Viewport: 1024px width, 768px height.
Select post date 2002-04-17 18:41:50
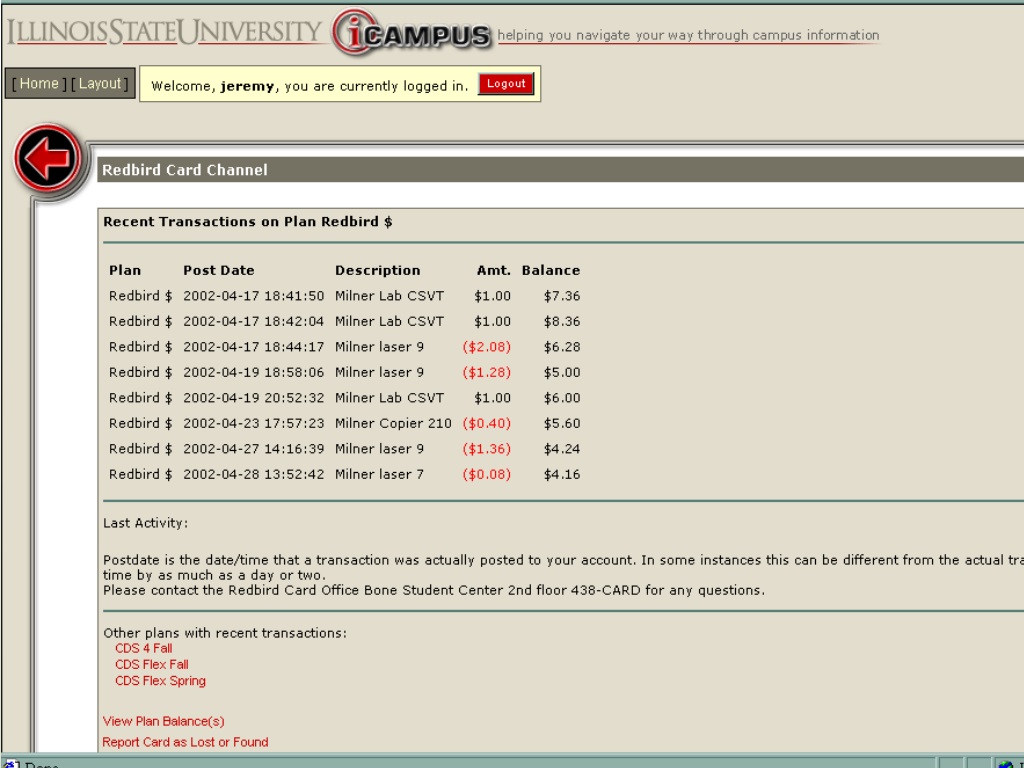[x=253, y=296]
